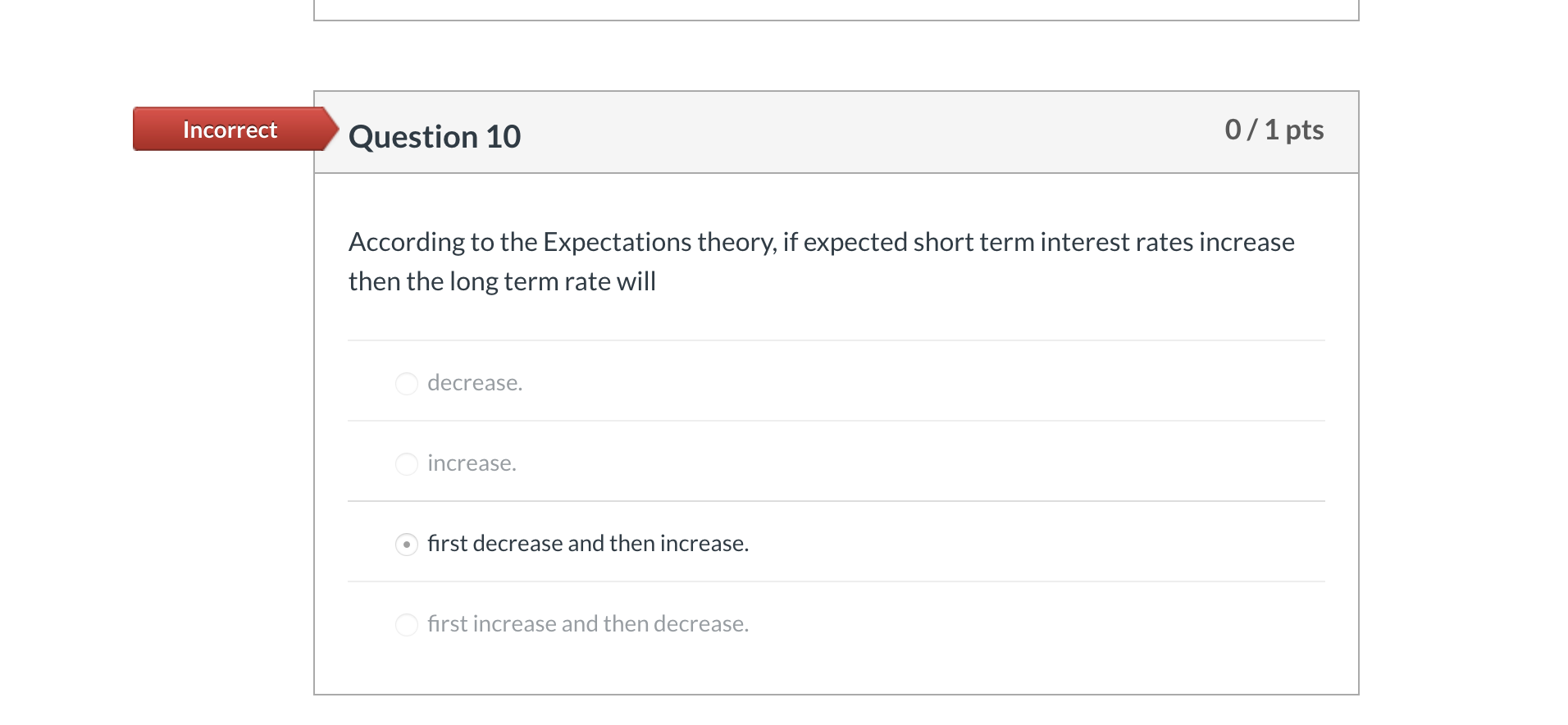
Task: Click 'first decrease and then increase.' answer text
Action: [588, 544]
